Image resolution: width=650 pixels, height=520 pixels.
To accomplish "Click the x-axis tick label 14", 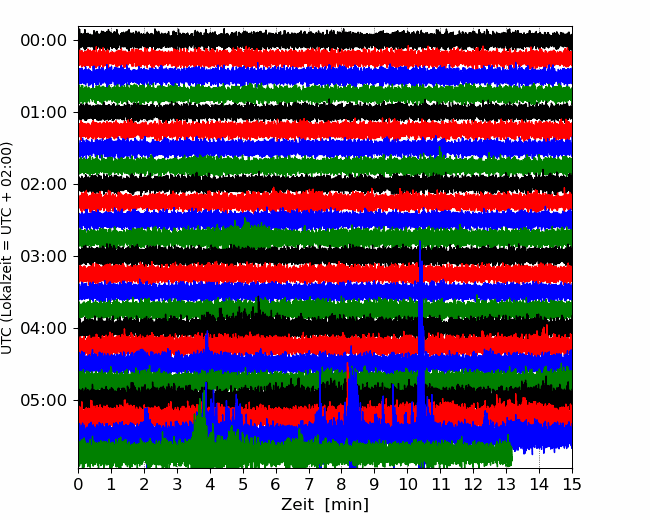I will [x=539, y=484].
